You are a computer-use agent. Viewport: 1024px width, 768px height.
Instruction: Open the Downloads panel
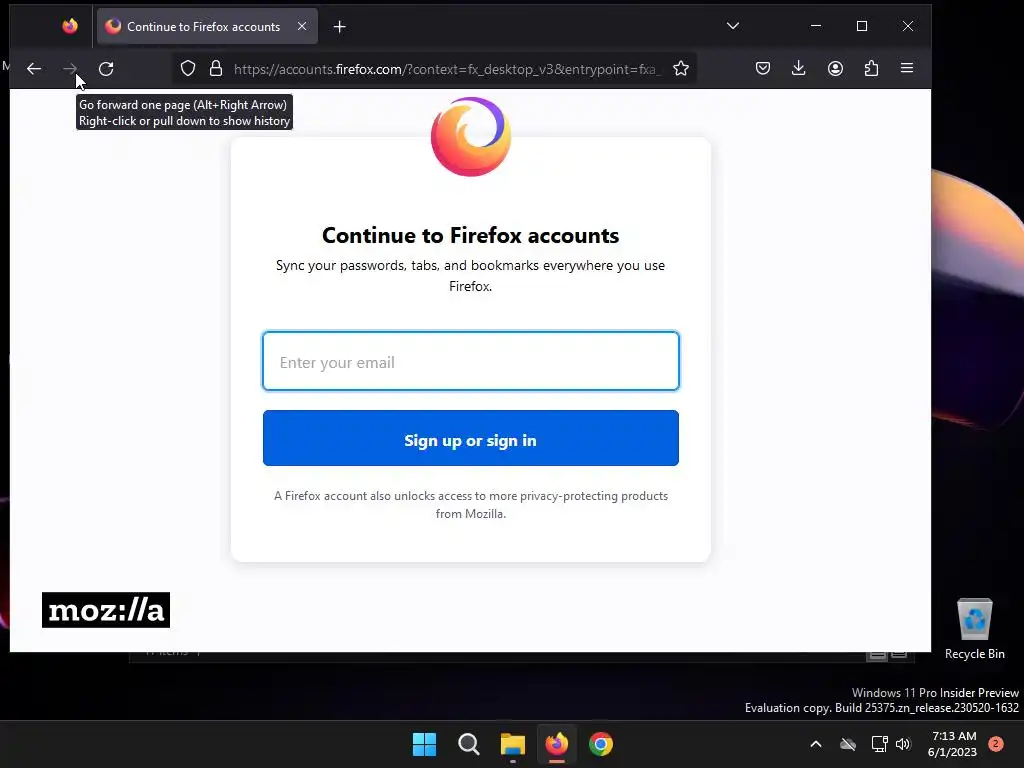click(798, 68)
